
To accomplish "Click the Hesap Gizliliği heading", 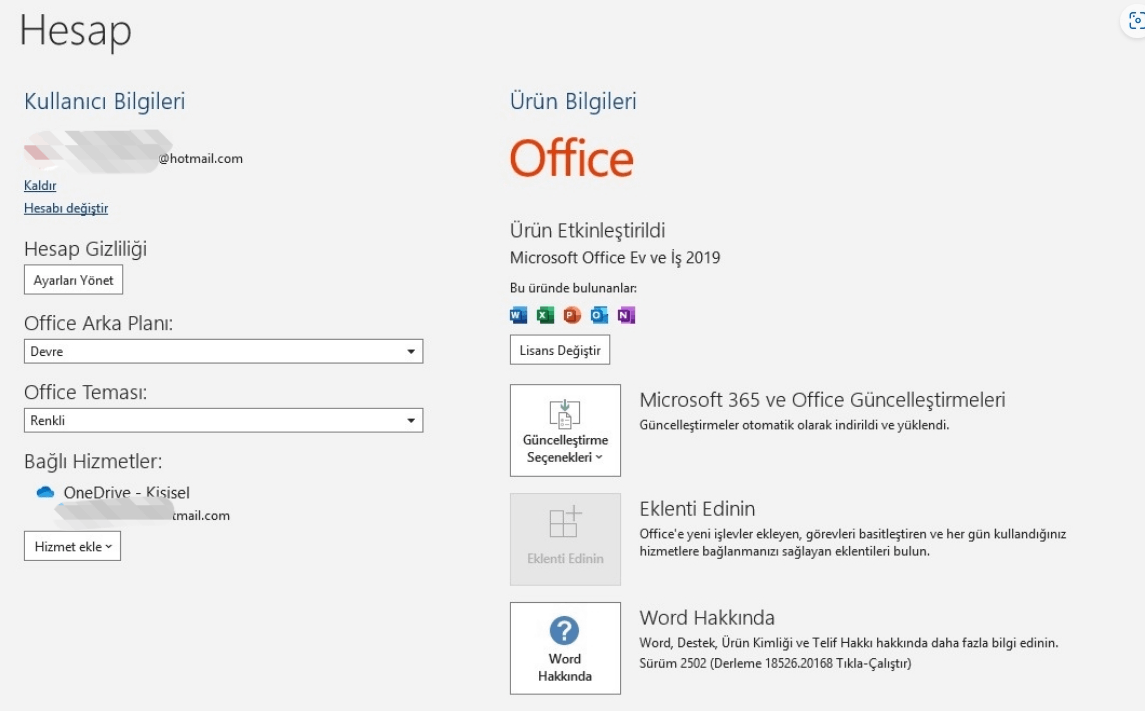I will click(85, 249).
